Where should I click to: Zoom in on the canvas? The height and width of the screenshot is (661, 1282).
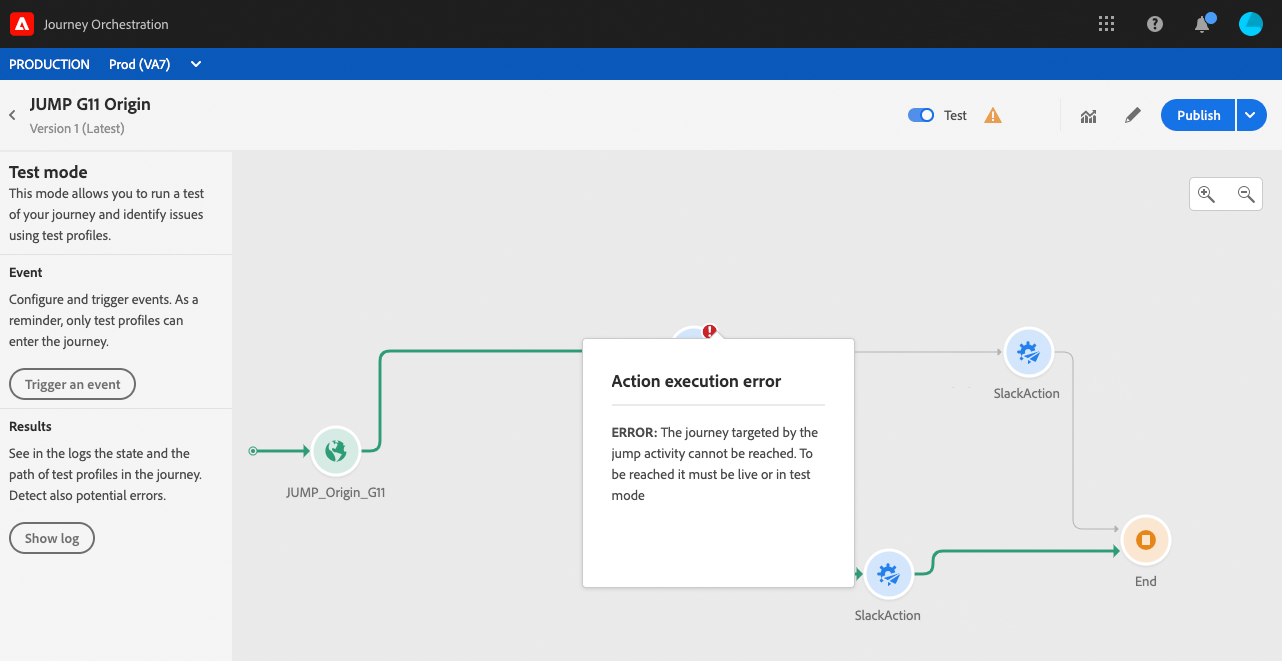[x=1207, y=194]
